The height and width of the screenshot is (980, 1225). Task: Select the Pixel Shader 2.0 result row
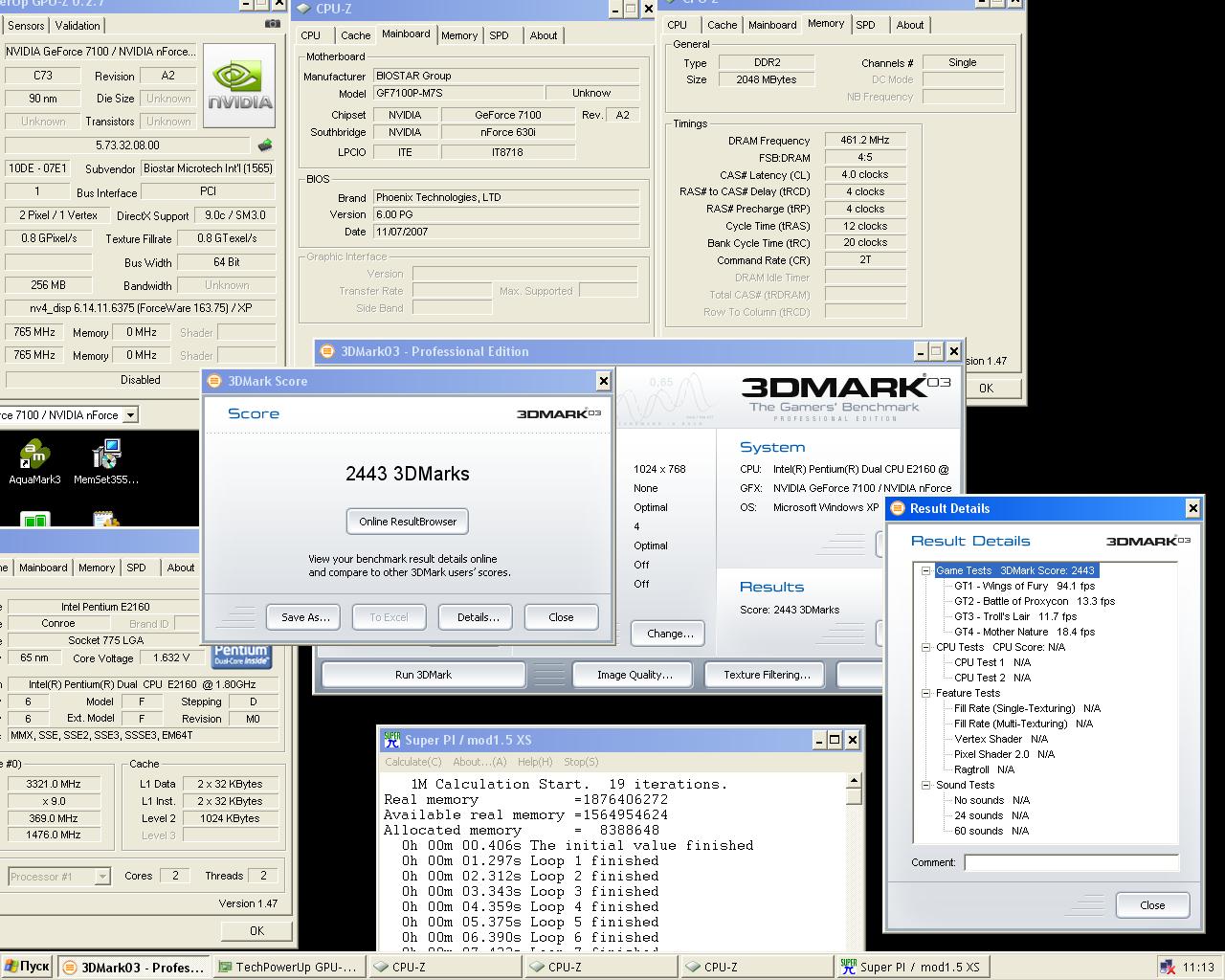(x=1004, y=754)
